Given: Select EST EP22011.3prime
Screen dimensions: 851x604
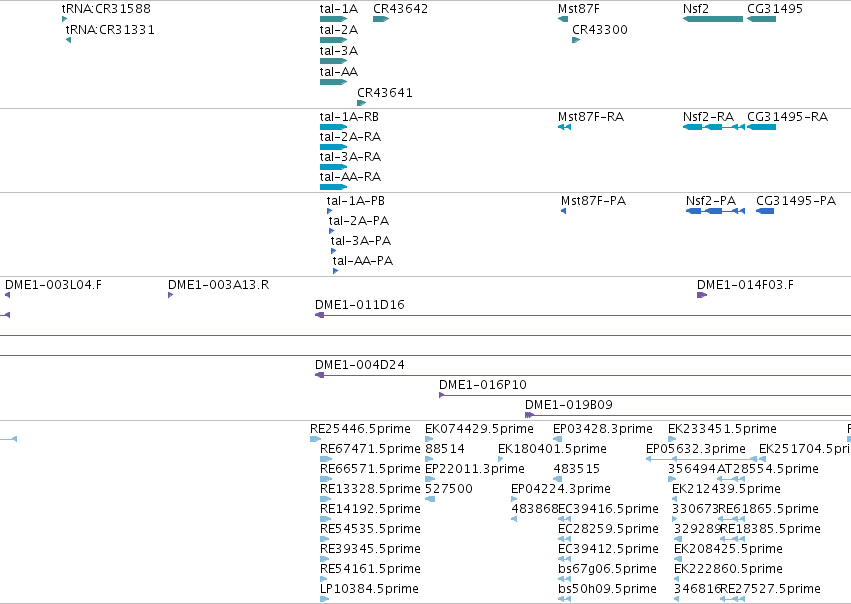Looking at the screenshot, I should (430, 479).
